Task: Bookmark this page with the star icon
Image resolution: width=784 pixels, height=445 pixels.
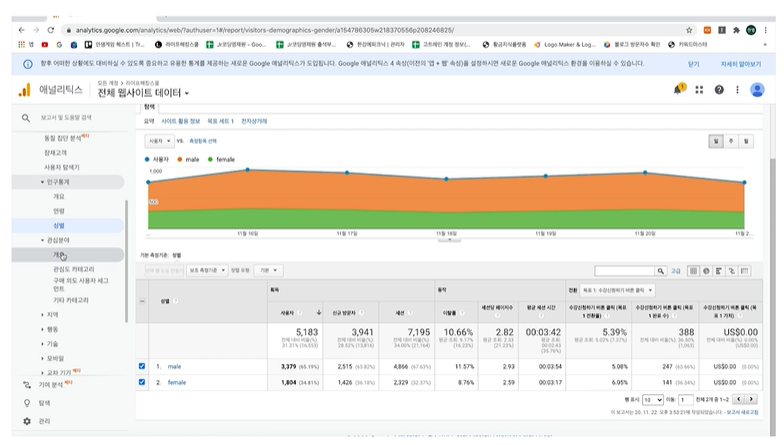Action: click(x=689, y=30)
